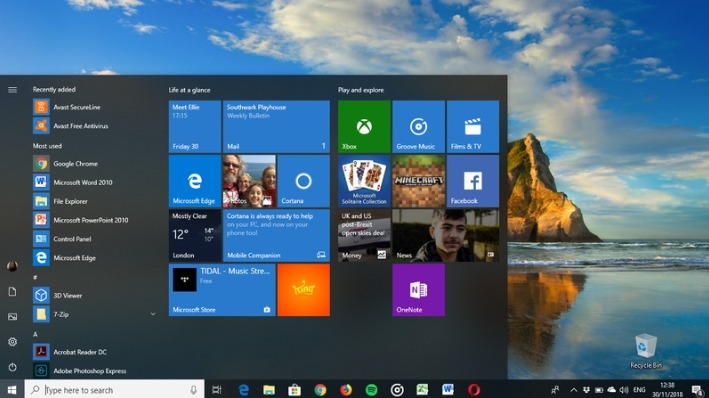Open the Opera browser taskbar icon
This screenshot has height=398, width=709.
[473, 389]
